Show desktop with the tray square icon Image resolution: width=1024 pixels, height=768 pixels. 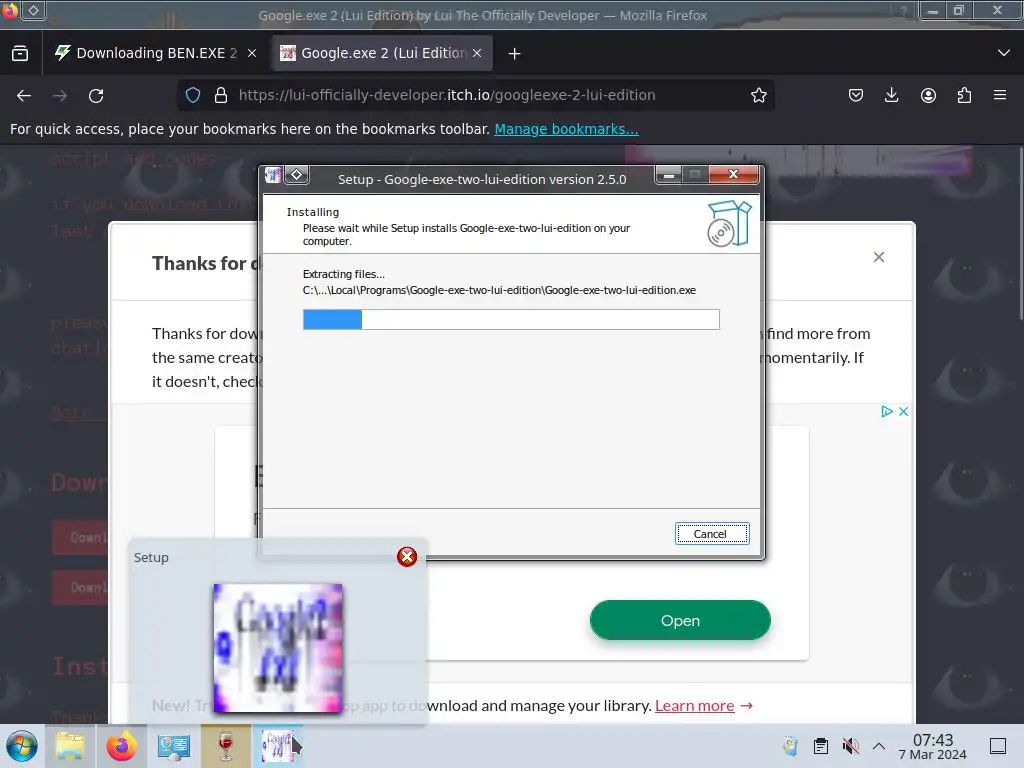(x=998, y=746)
